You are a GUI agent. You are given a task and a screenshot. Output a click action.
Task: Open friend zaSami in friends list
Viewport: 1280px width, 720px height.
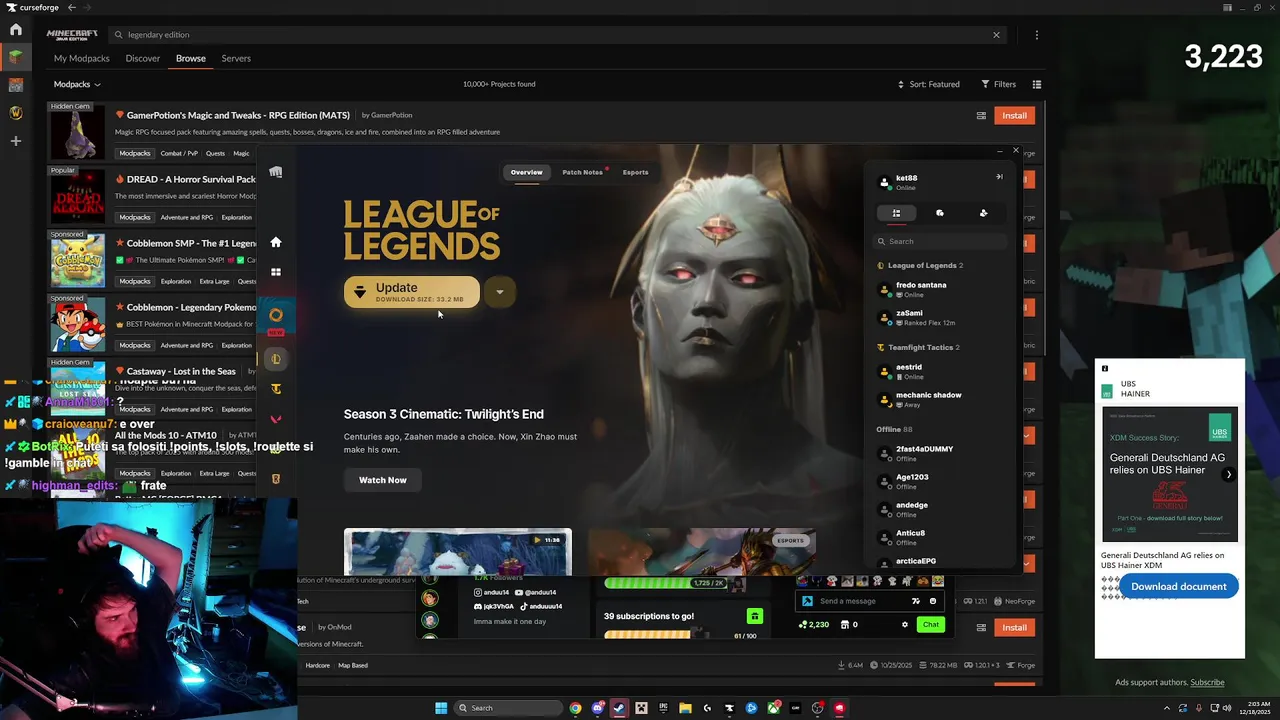coord(940,318)
